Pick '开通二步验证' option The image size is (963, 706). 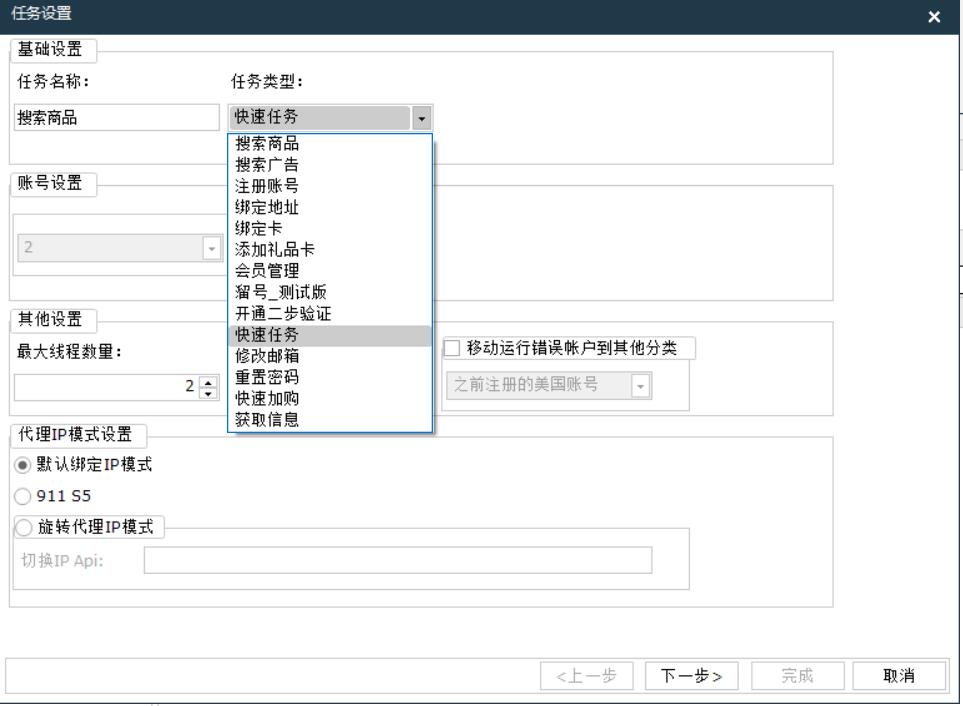pos(283,313)
